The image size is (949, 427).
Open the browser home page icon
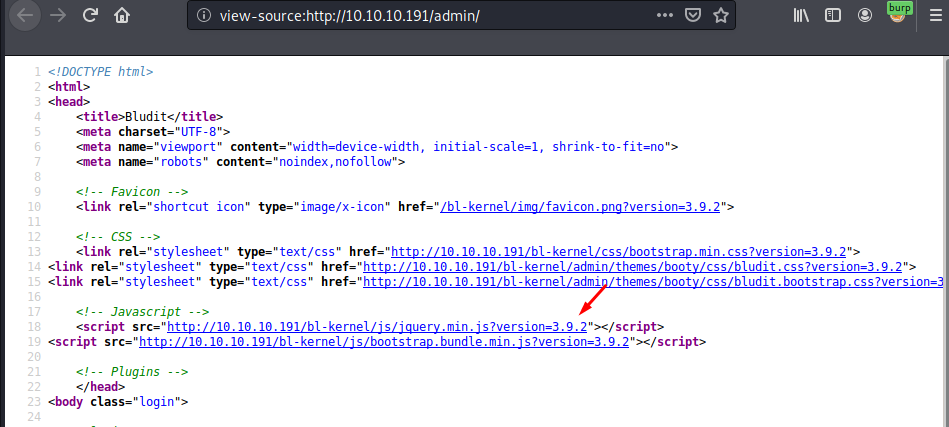click(x=122, y=15)
